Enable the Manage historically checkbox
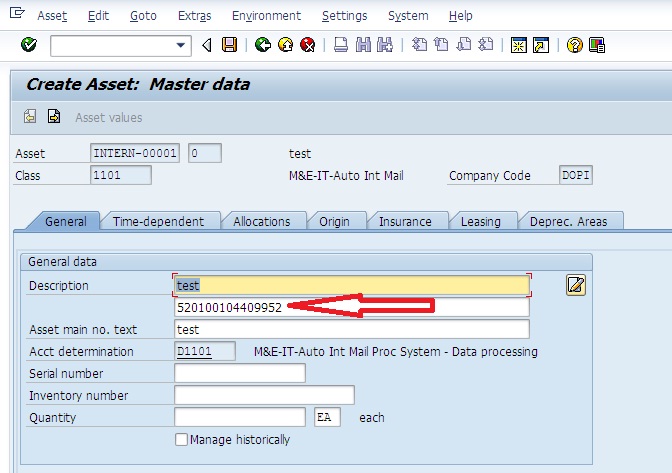672x473 pixels. [181, 439]
